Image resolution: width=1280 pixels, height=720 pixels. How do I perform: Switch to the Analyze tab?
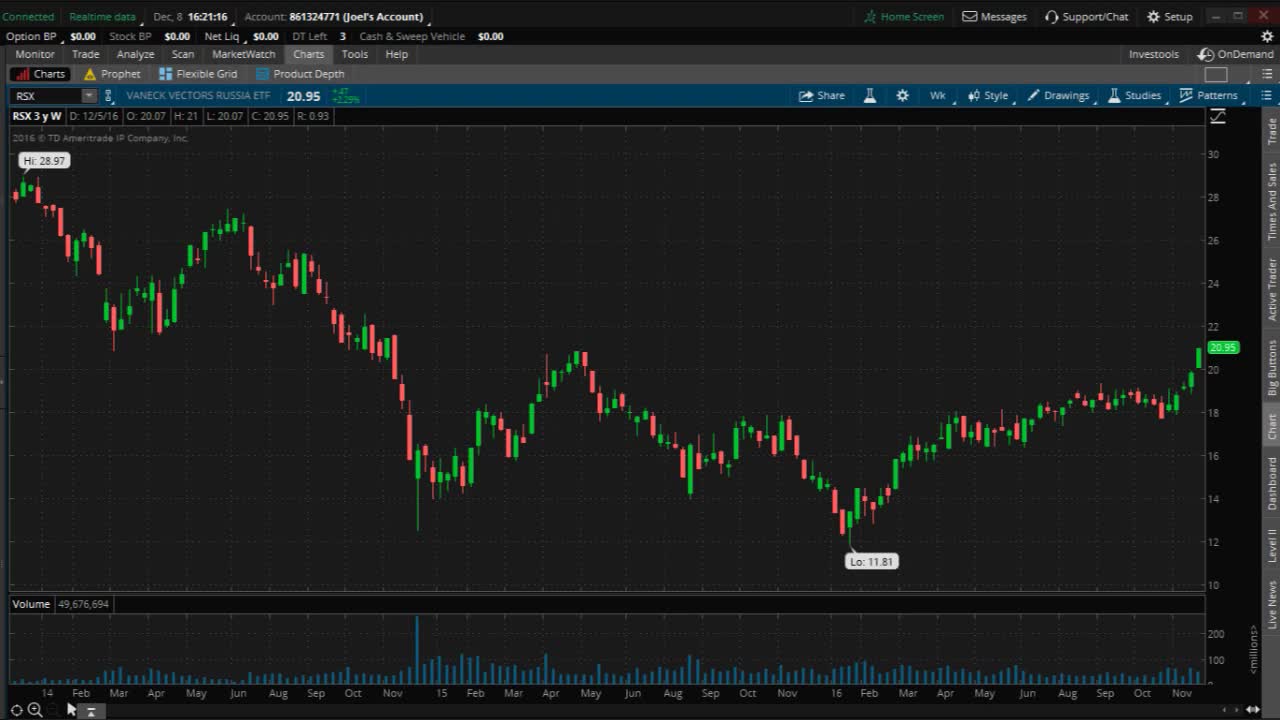pos(135,54)
